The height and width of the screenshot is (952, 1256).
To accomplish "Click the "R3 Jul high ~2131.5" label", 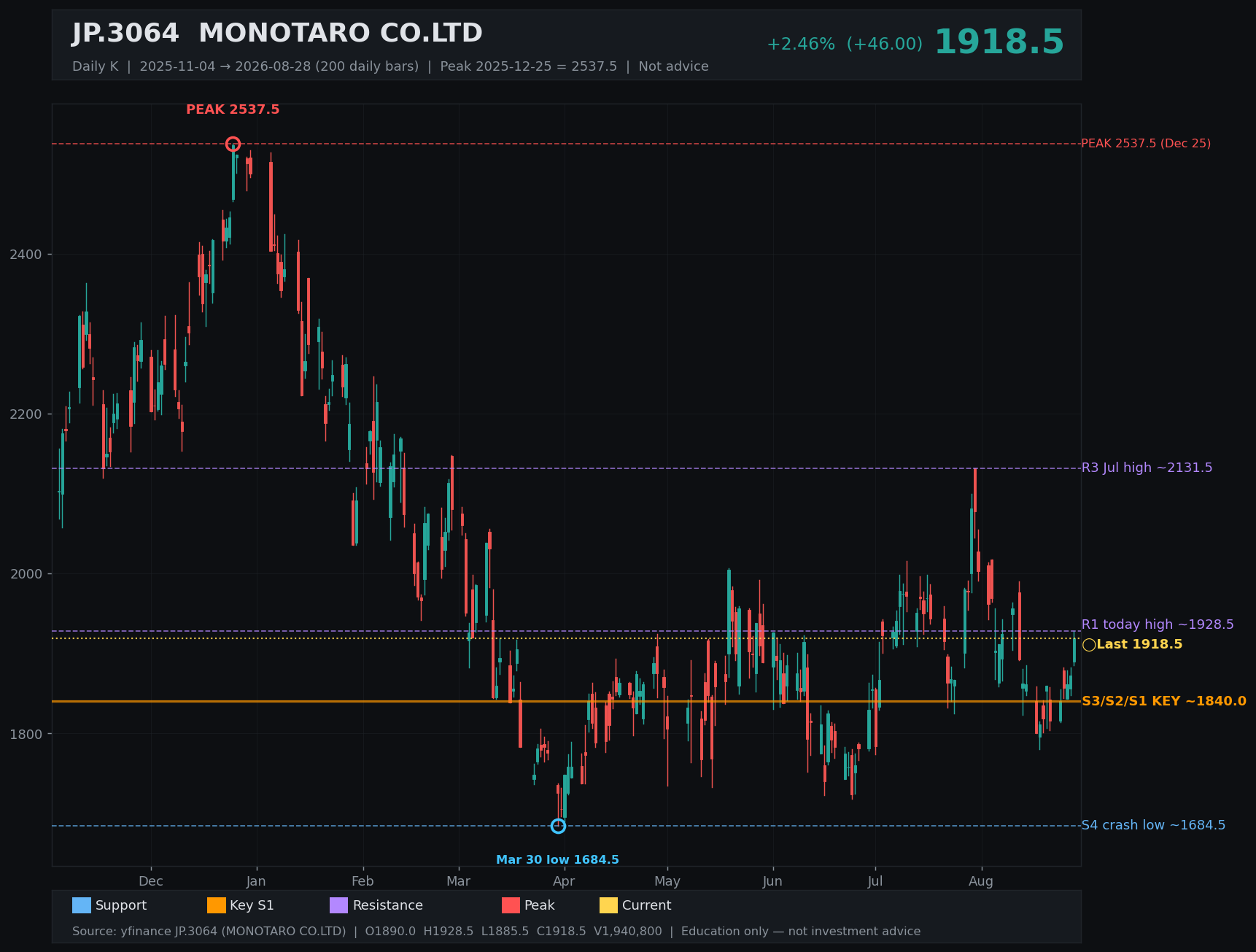I will coord(1147,468).
